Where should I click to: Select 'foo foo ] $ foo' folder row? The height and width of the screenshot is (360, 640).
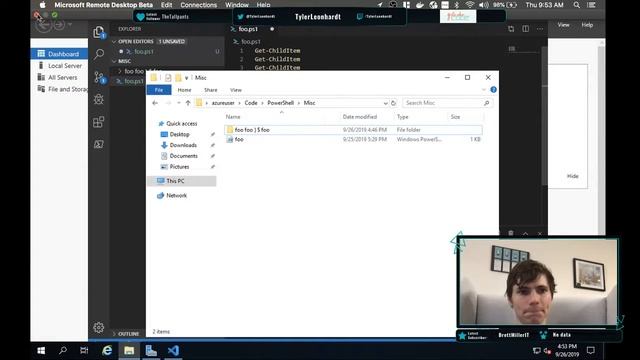pyautogui.click(x=353, y=130)
